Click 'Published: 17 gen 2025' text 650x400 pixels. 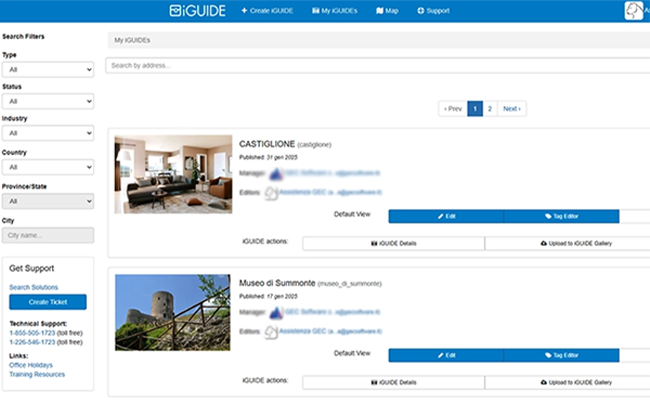tap(268, 296)
